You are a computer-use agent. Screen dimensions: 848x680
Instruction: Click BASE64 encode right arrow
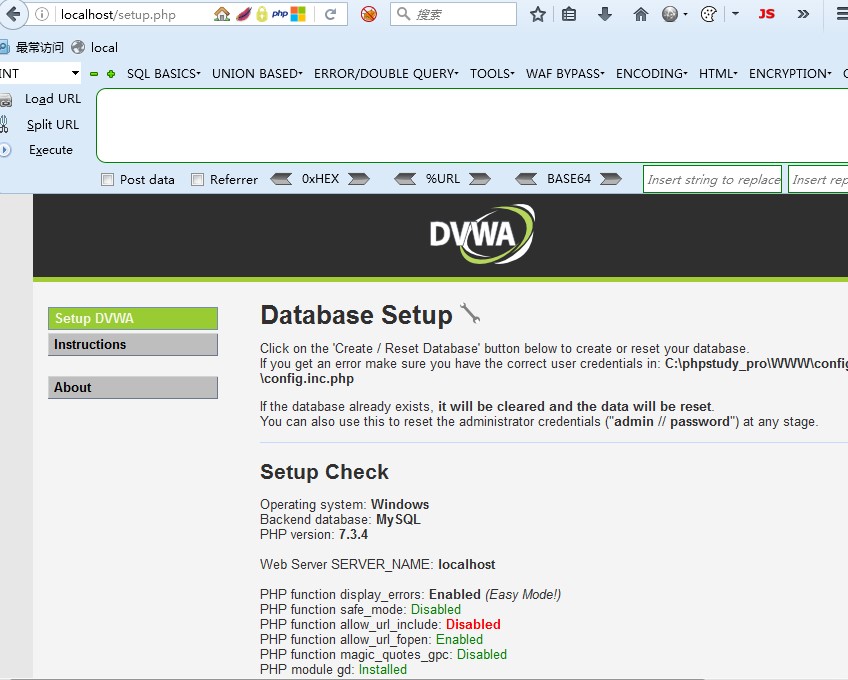[611, 179]
